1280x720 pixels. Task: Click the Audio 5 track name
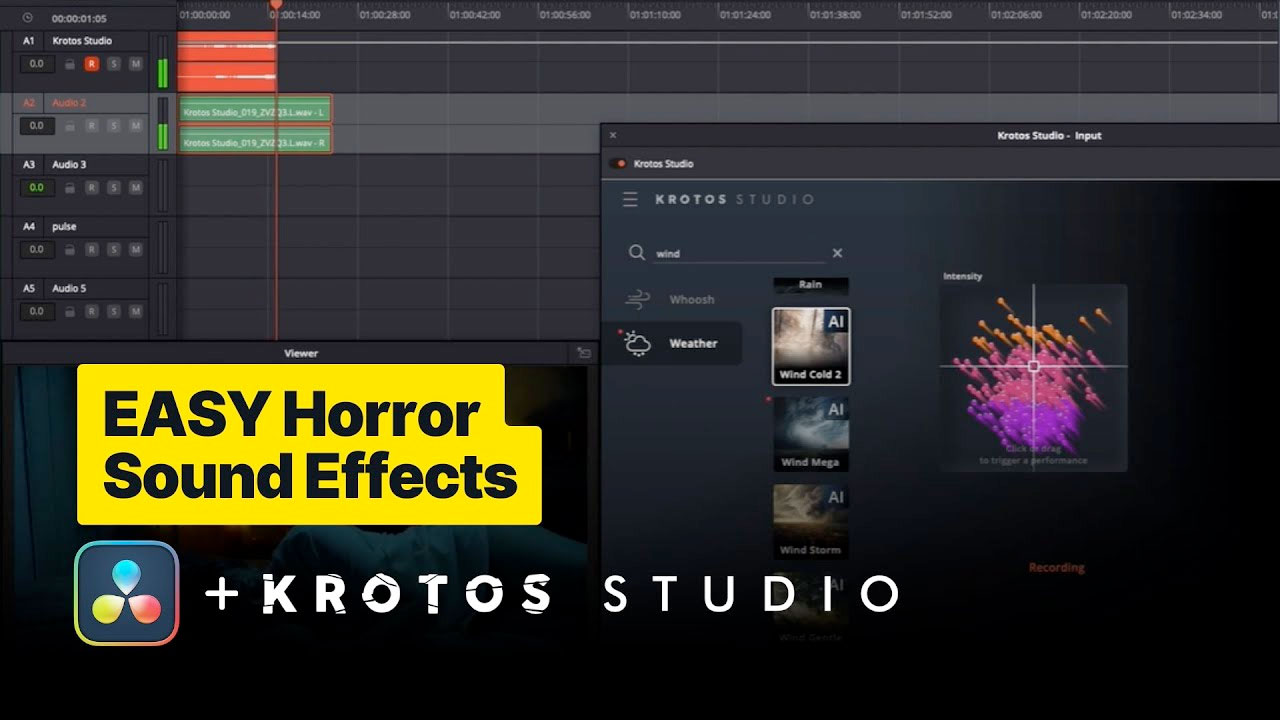click(x=69, y=289)
